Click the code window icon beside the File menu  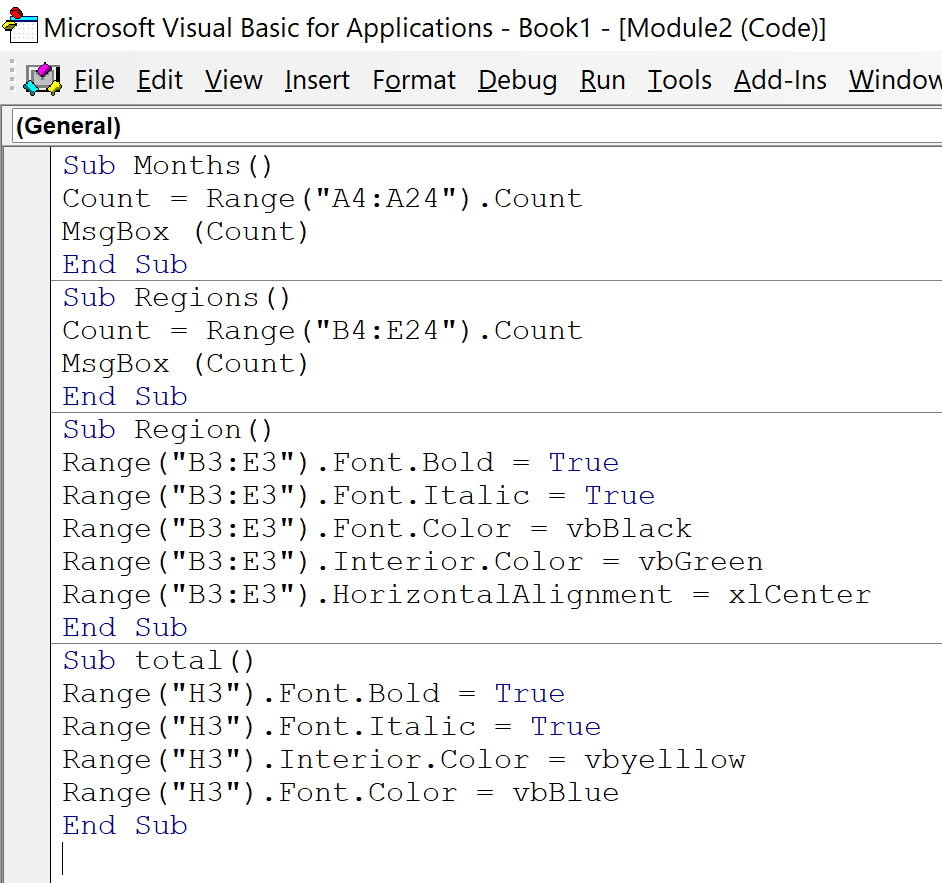pos(40,79)
